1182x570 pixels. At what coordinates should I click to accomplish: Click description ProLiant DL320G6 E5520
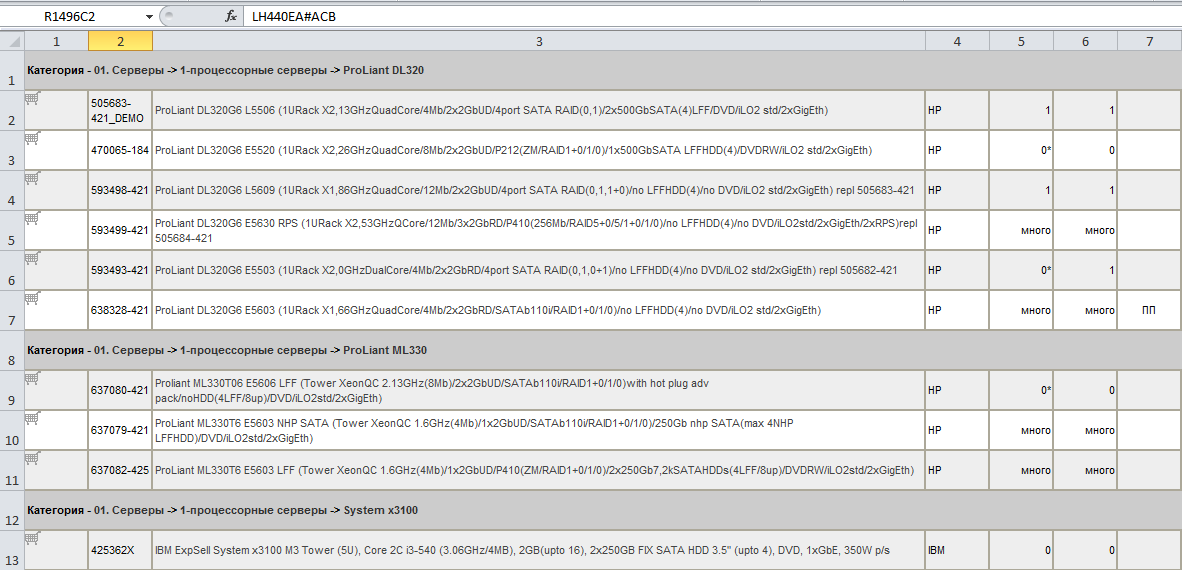coord(539,151)
